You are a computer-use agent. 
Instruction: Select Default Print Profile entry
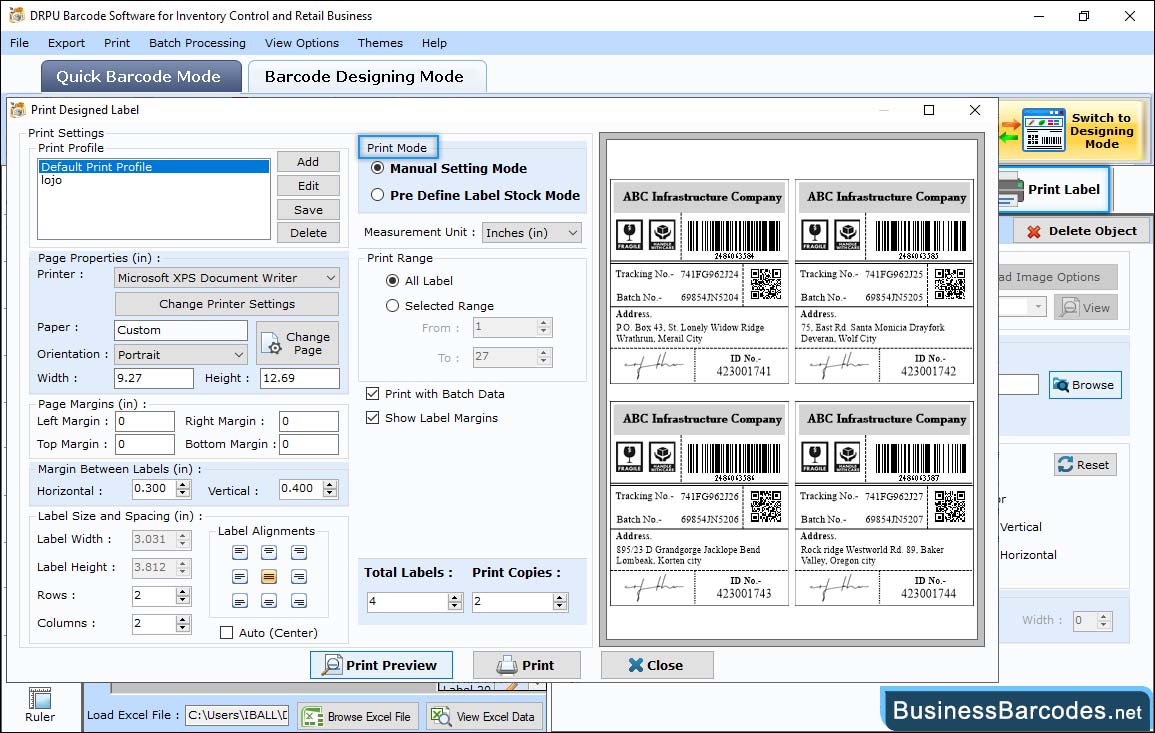pyautogui.click(x=154, y=167)
